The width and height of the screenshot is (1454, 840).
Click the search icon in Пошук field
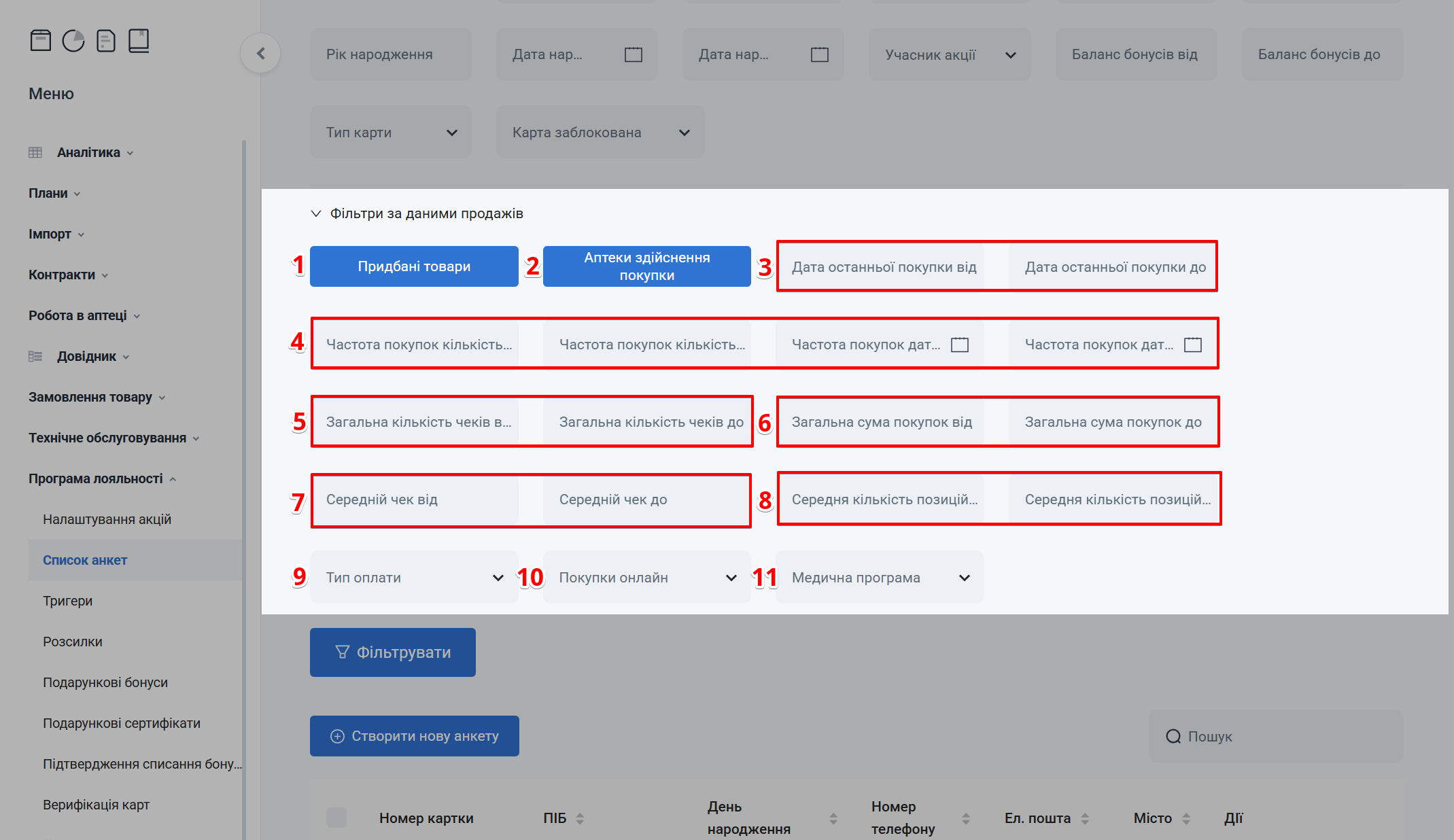click(1173, 736)
